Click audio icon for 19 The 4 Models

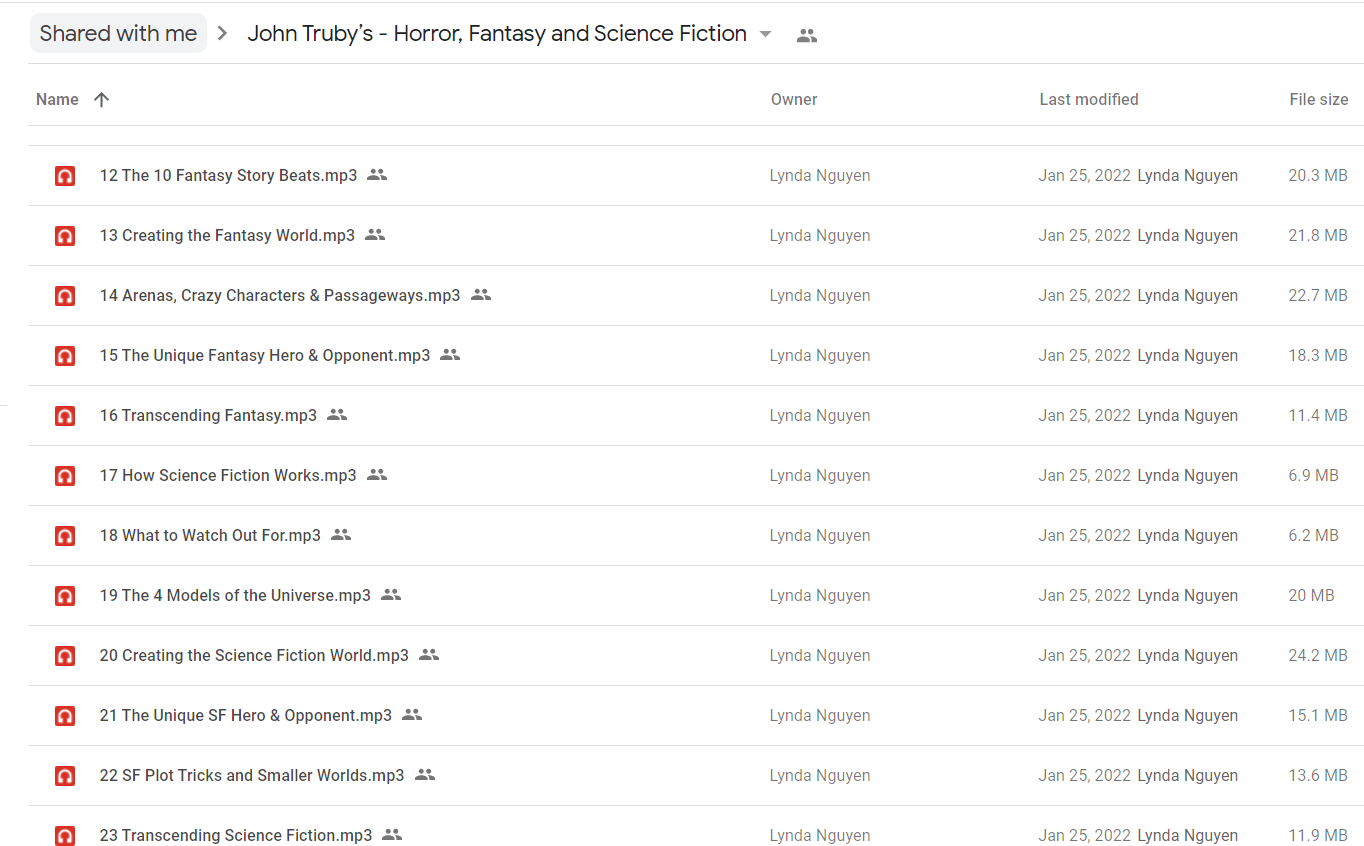65,596
